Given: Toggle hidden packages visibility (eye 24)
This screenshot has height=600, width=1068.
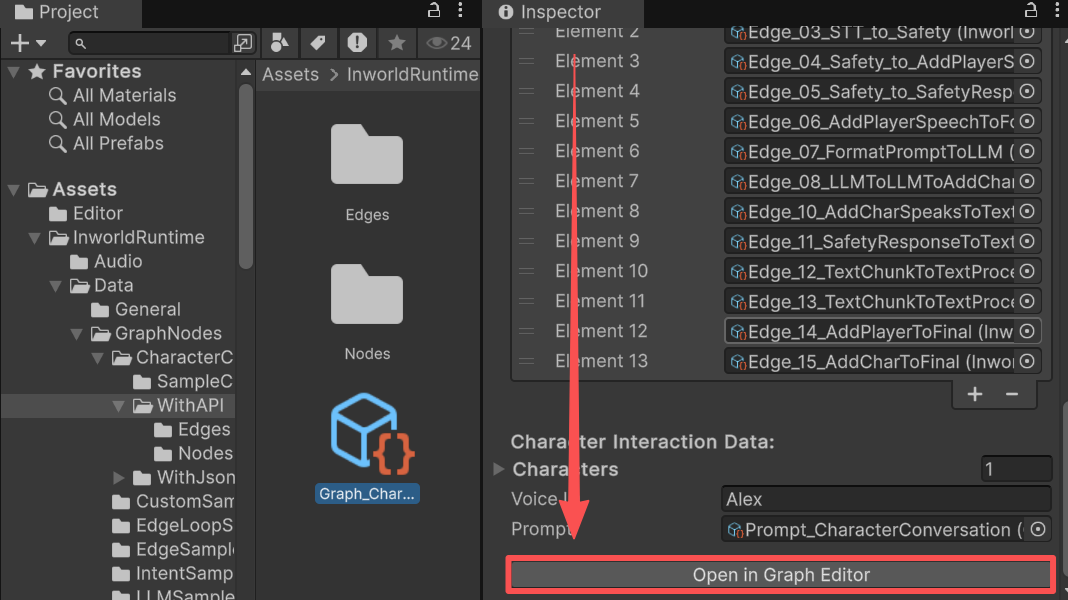Looking at the screenshot, I should tap(449, 43).
